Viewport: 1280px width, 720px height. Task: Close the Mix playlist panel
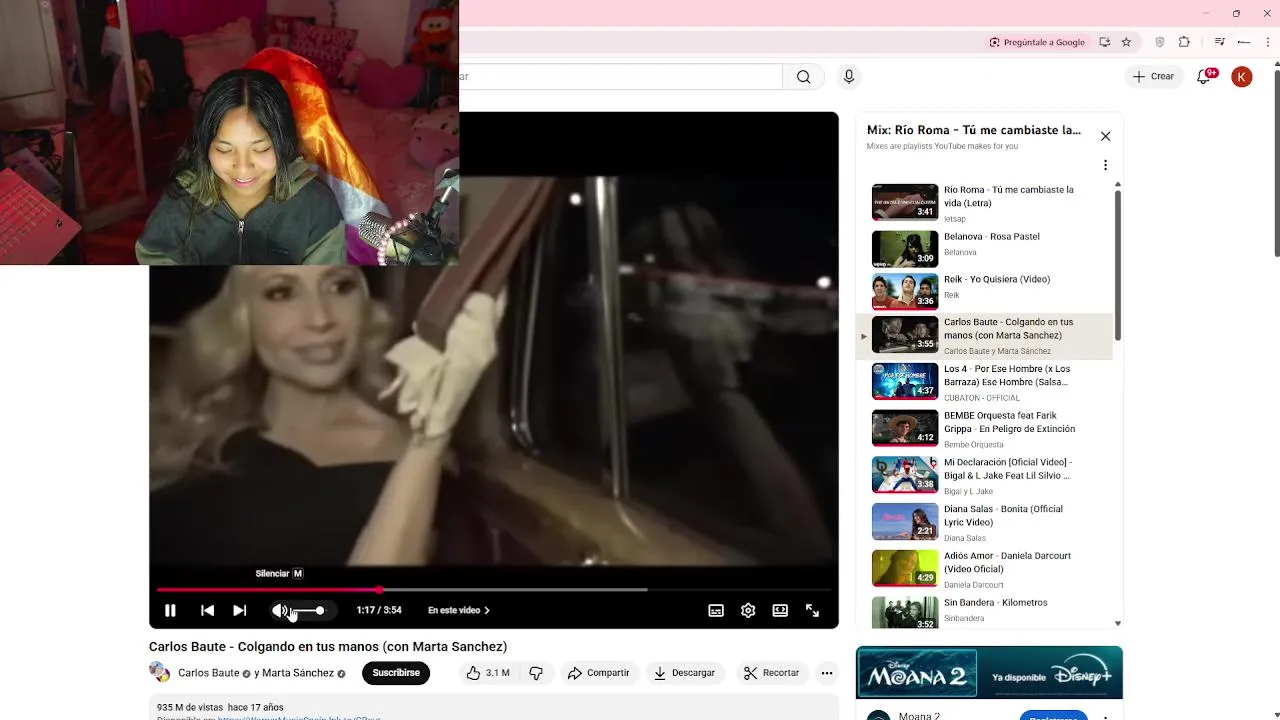tap(1105, 136)
